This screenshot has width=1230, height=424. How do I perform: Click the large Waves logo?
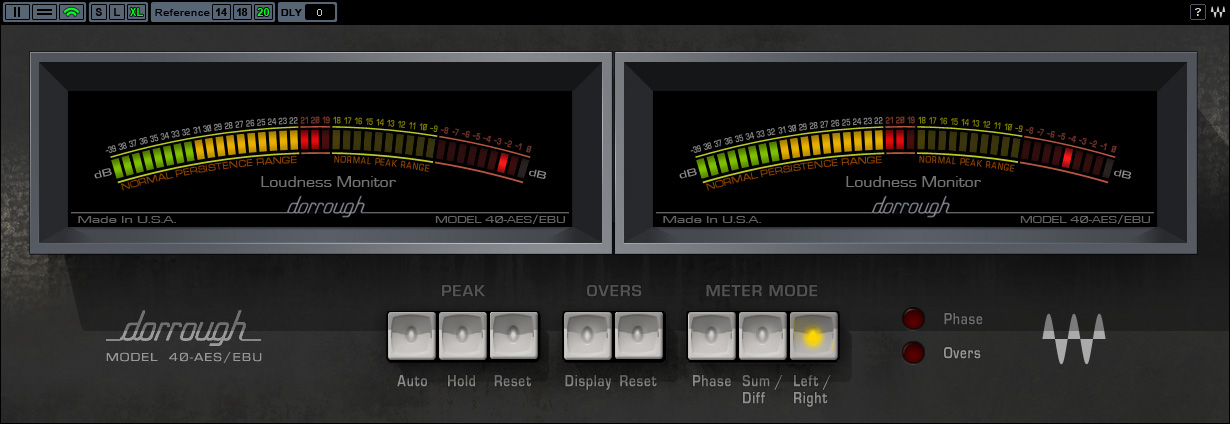point(1075,340)
